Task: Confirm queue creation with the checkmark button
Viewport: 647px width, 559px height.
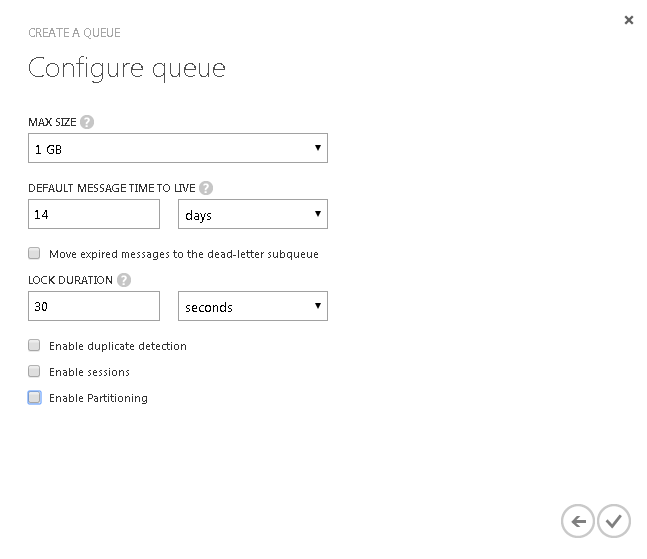Action: click(x=614, y=521)
